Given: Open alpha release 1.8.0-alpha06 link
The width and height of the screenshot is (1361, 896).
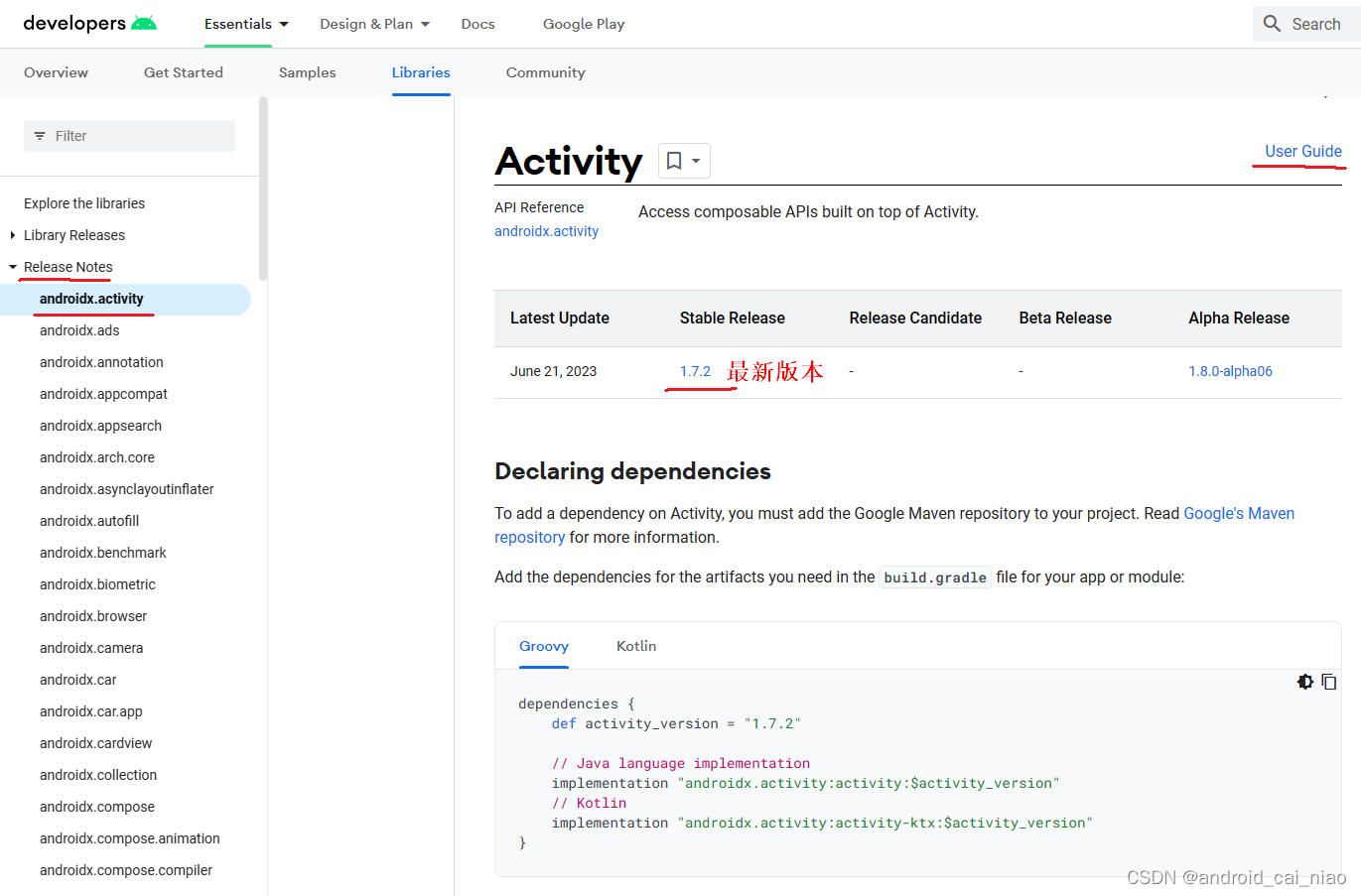Looking at the screenshot, I should [x=1230, y=371].
